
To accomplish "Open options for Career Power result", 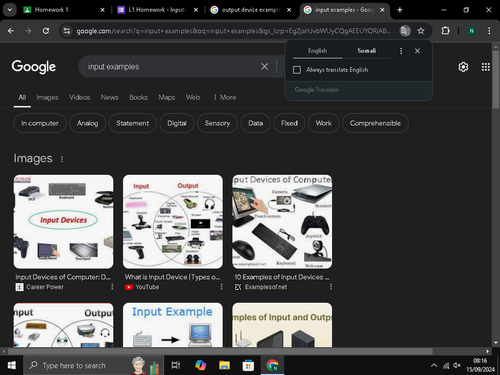I will point(112,287).
